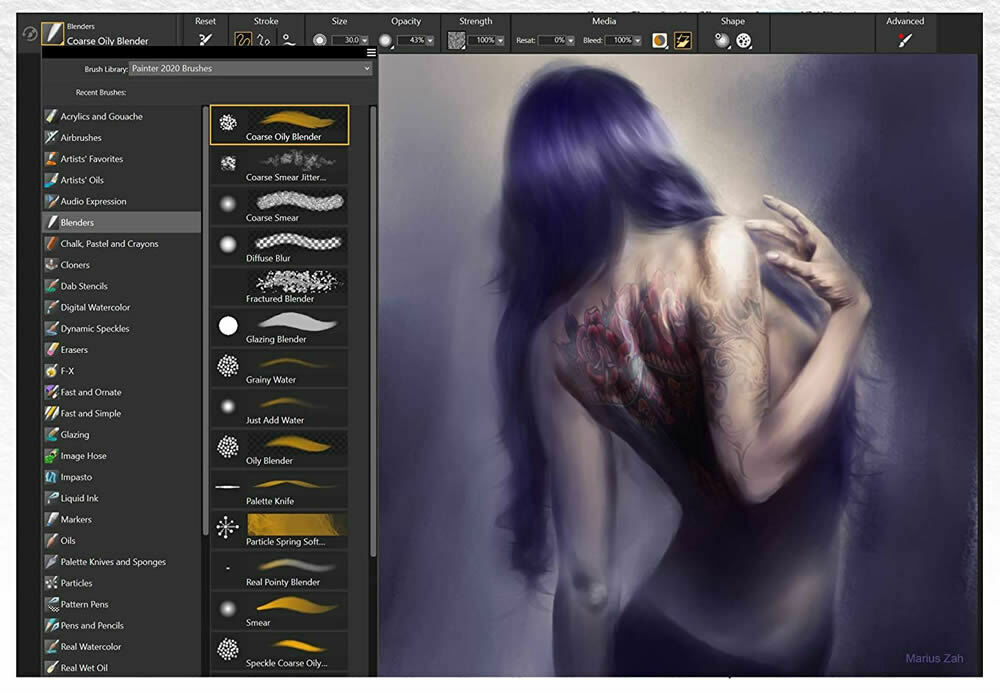Open the brush library panel menu icon
Image resolution: width=1000 pixels, height=694 pixels.
coord(371,53)
